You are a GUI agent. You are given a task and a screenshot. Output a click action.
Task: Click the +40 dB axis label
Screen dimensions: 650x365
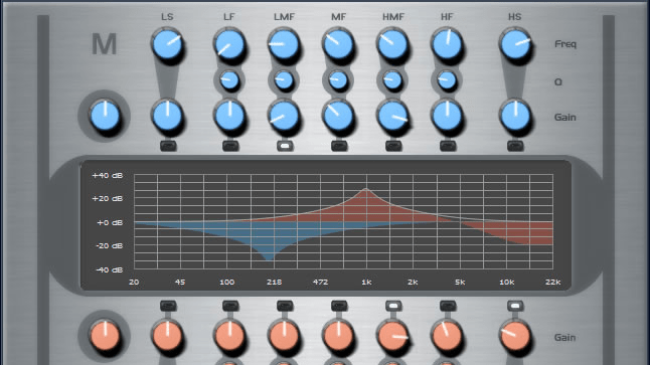click(107, 175)
